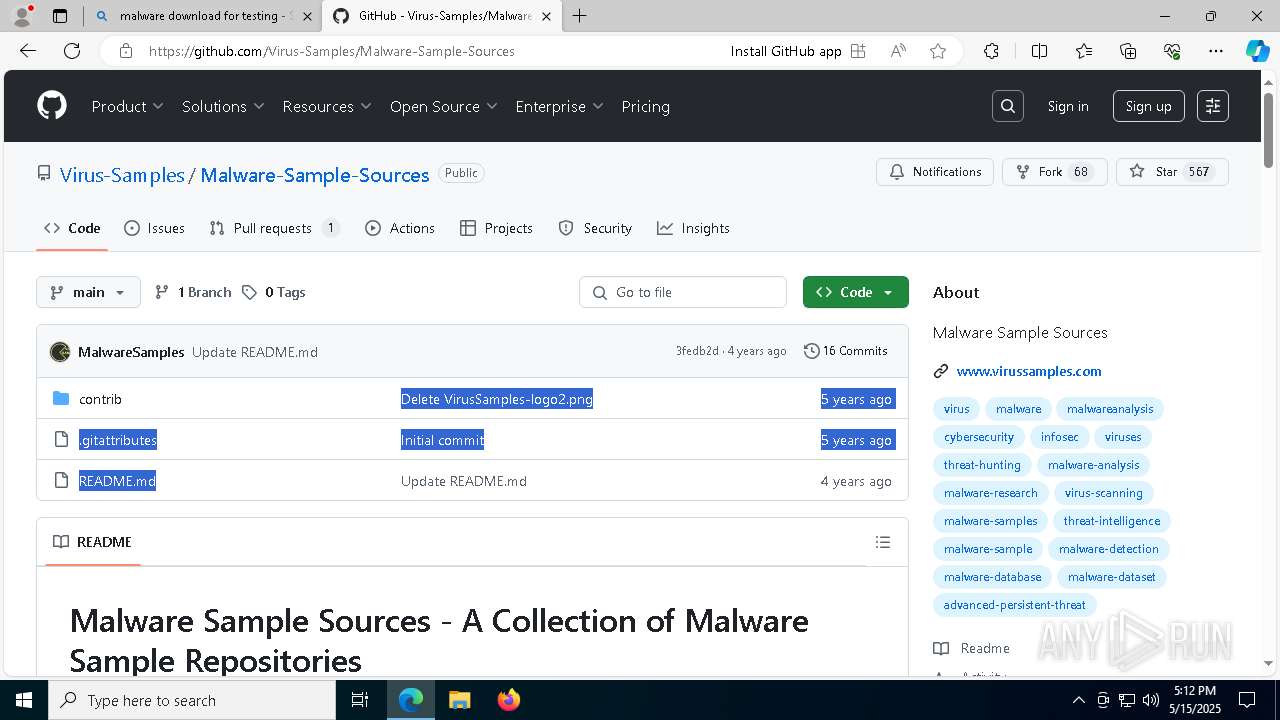This screenshot has width=1280, height=720.
Task: Open the notification center icon
Action: coord(1247,700)
